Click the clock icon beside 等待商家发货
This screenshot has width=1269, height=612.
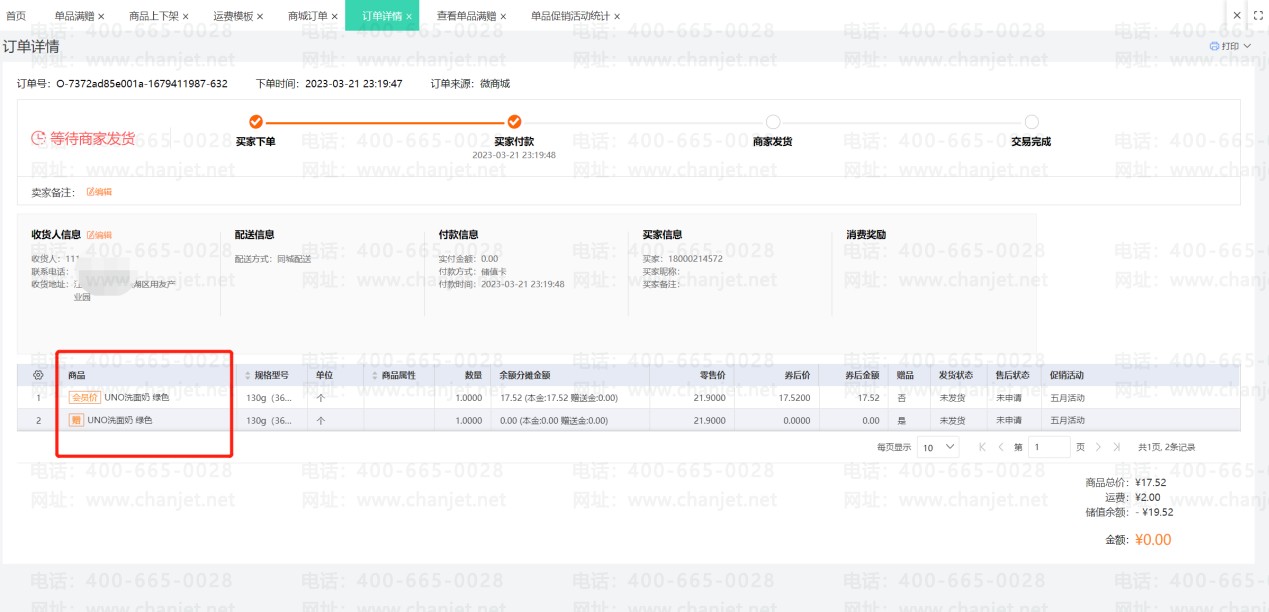38,138
